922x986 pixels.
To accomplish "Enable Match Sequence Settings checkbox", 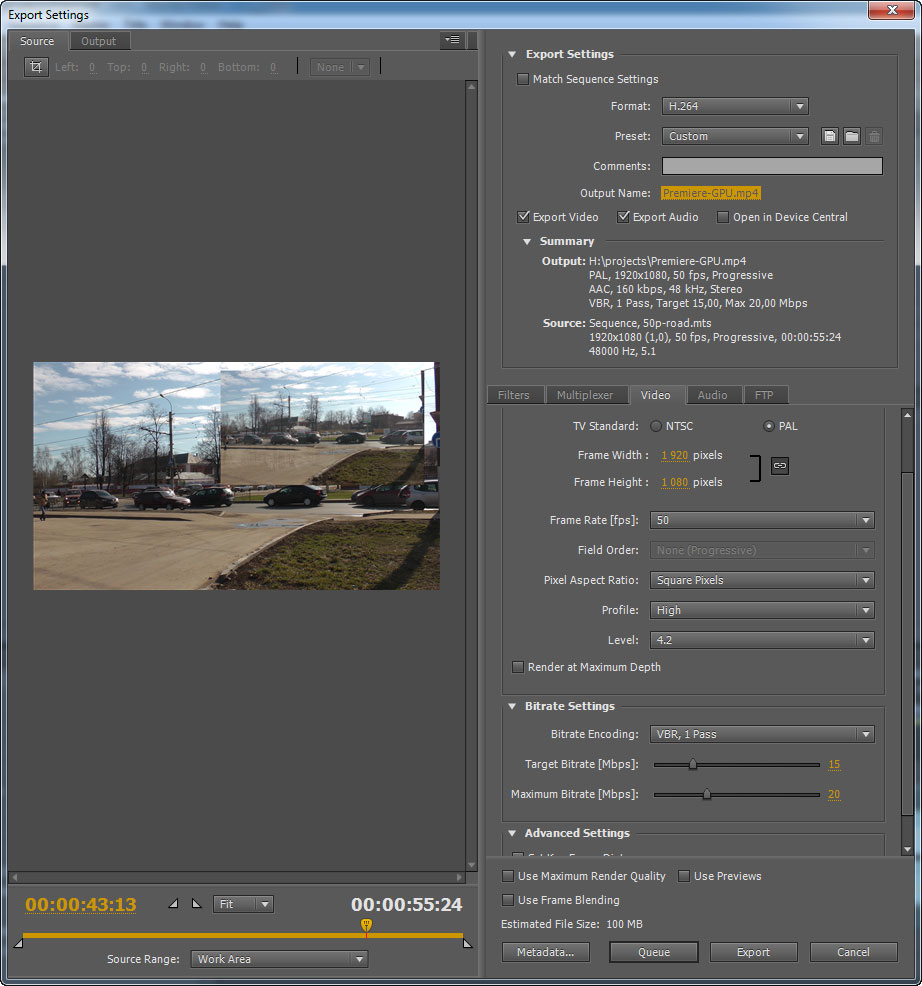I will click(523, 79).
